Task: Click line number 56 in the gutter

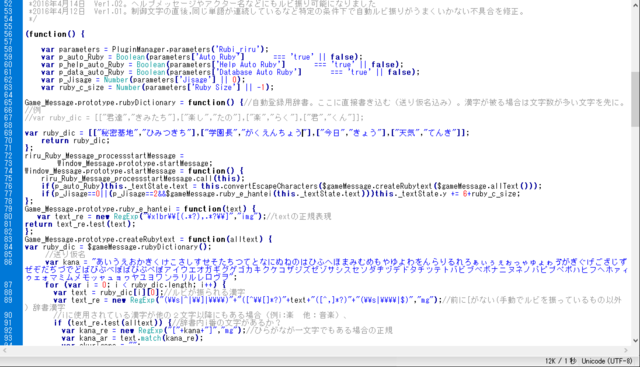Action: pyautogui.click(x=8, y=34)
